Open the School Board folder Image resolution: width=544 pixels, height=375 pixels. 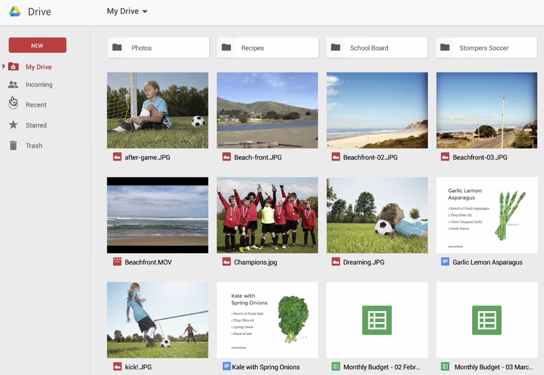(x=377, y=48)
